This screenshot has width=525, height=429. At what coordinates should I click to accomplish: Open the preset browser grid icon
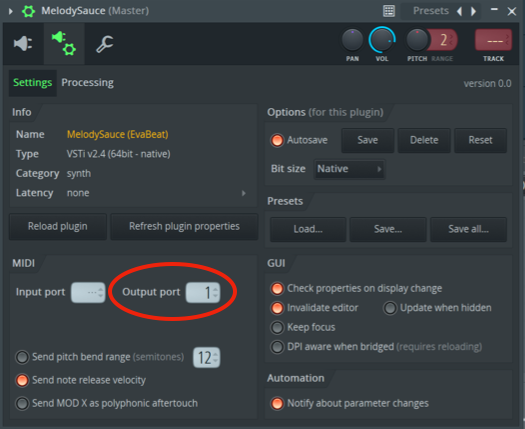(389, 11)
